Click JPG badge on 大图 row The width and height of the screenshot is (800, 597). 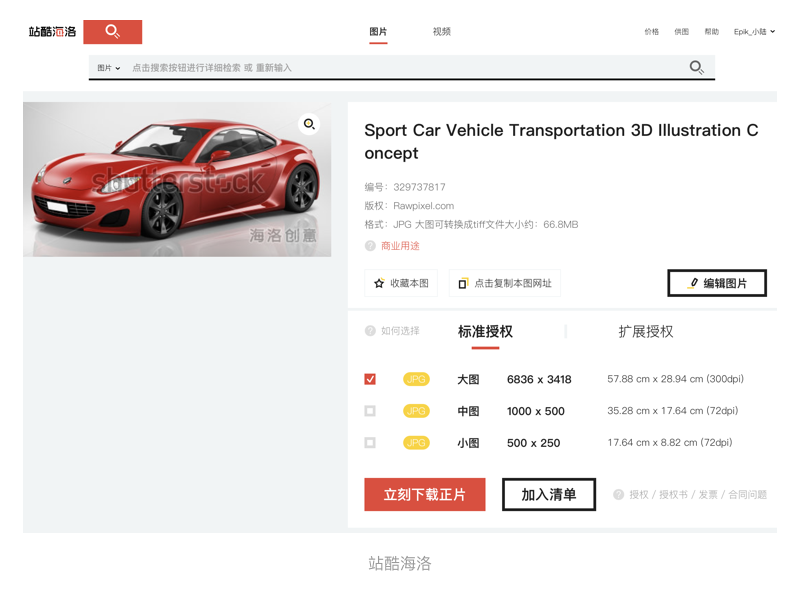[416, 379]
